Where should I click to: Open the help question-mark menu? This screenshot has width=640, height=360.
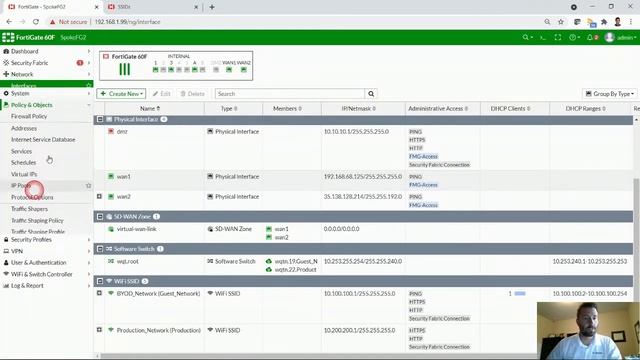point(574,37)
